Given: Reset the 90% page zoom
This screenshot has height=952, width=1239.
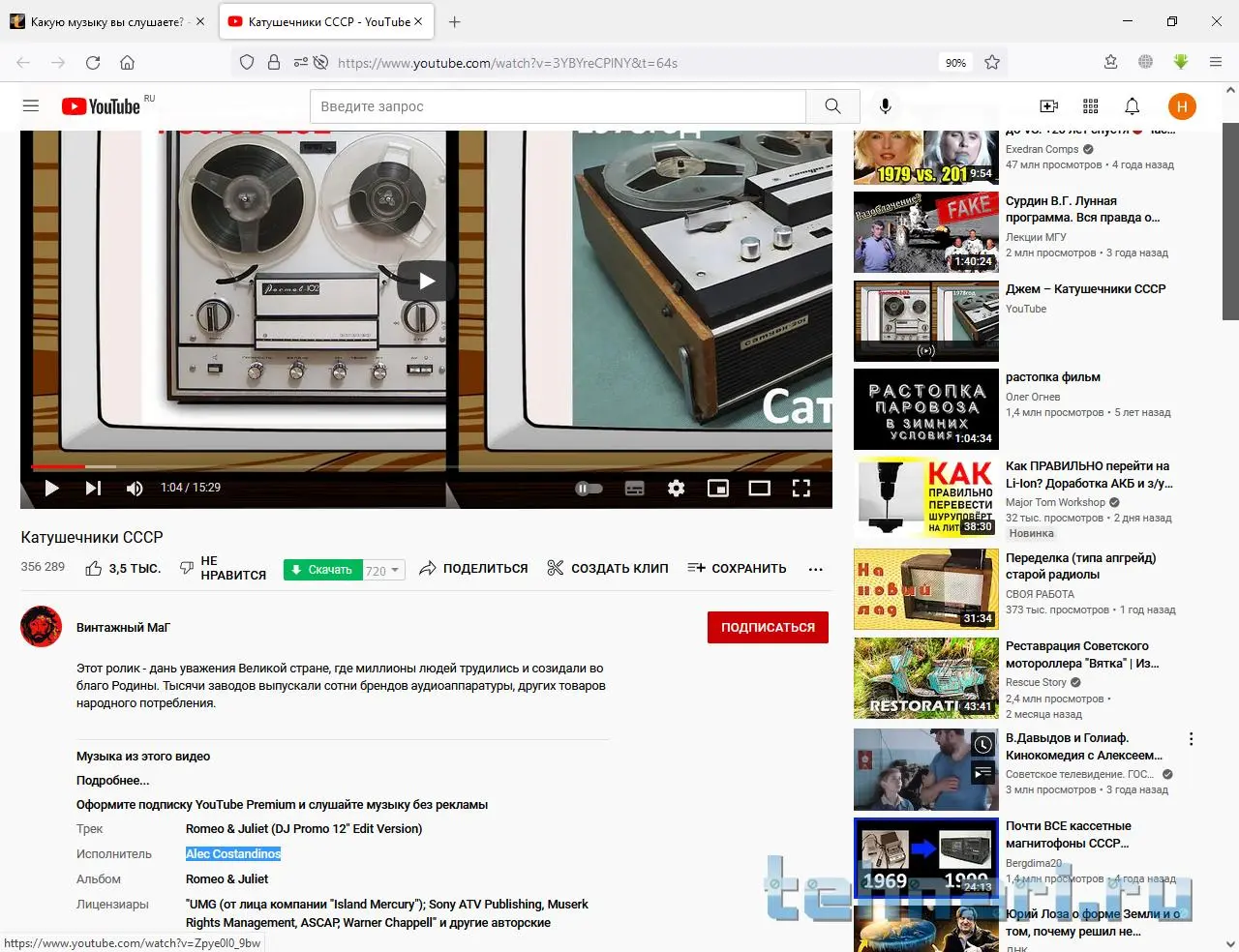Looking at the screenshot, I should pyautogui.click(x=955, y=63).
